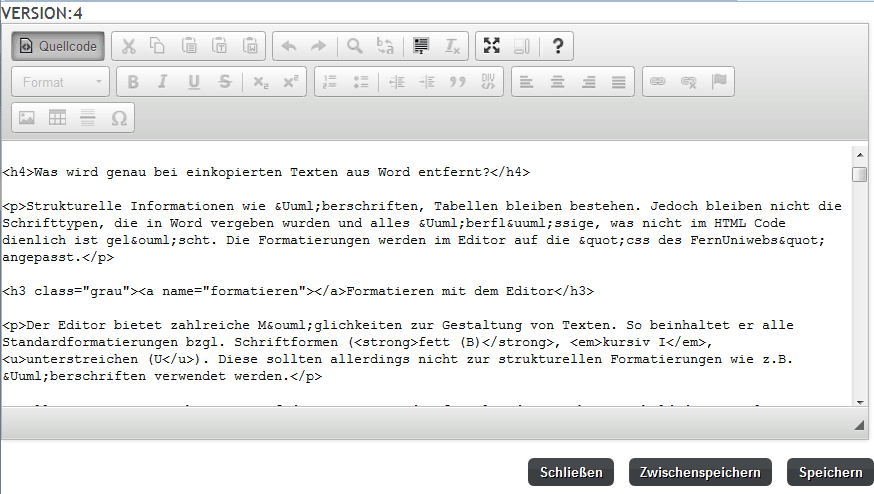Click the scrollbar up arrow
The height and width of the screenshot is (494, 874).
click(860, 154)
